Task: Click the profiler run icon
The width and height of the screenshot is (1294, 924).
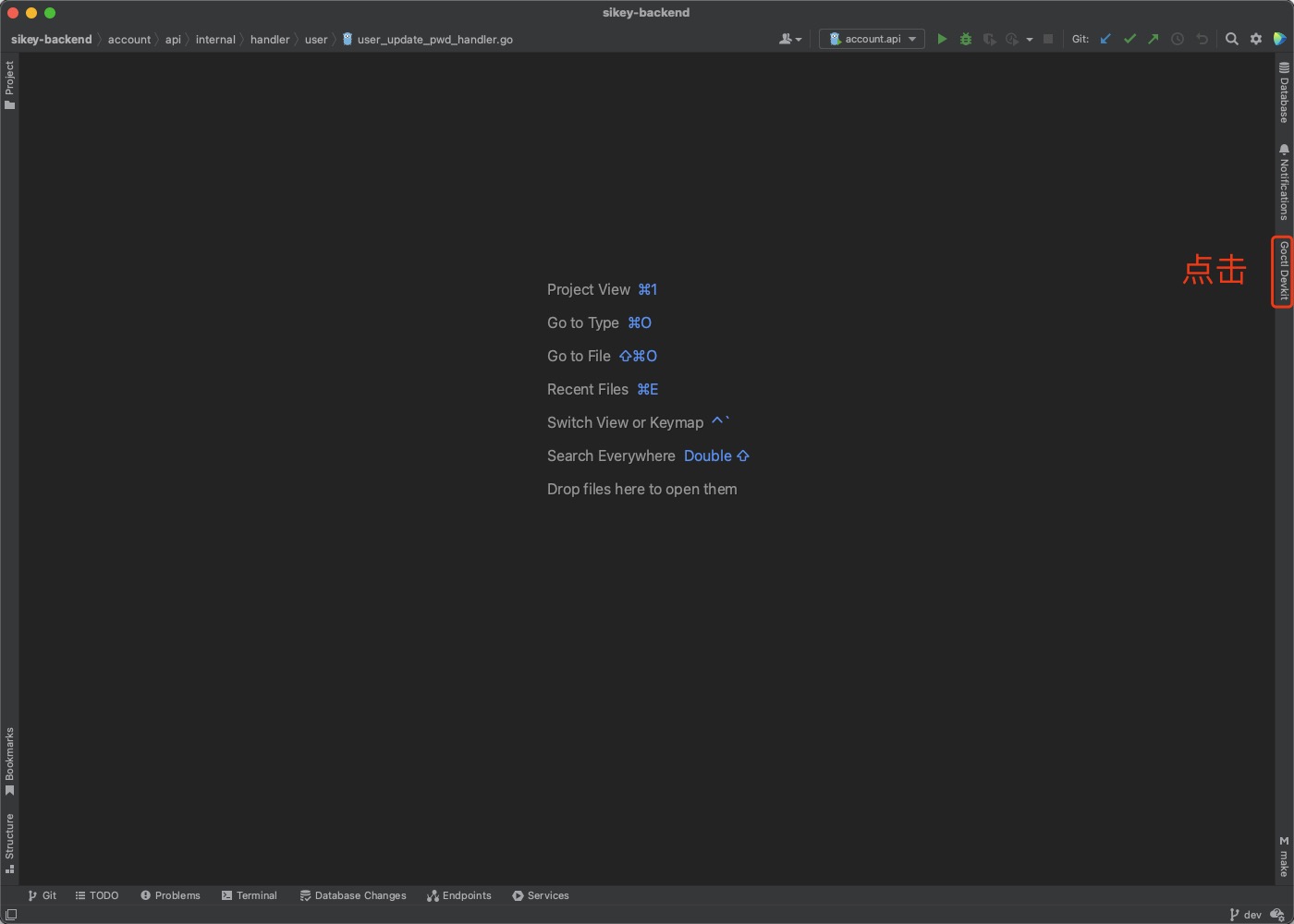Action: coord(1012,39)
